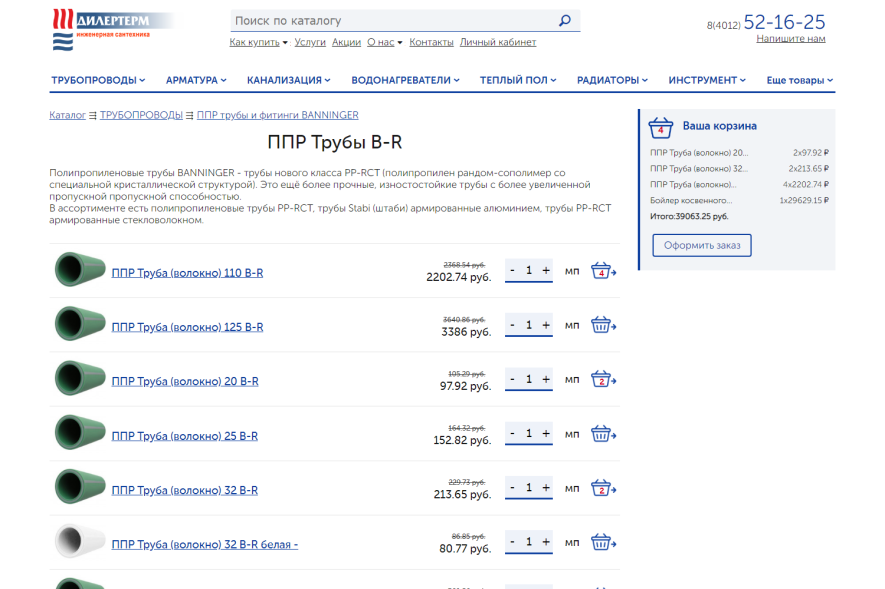Go to Услуги page
885x589 pixels.
[x=310, y=42]
